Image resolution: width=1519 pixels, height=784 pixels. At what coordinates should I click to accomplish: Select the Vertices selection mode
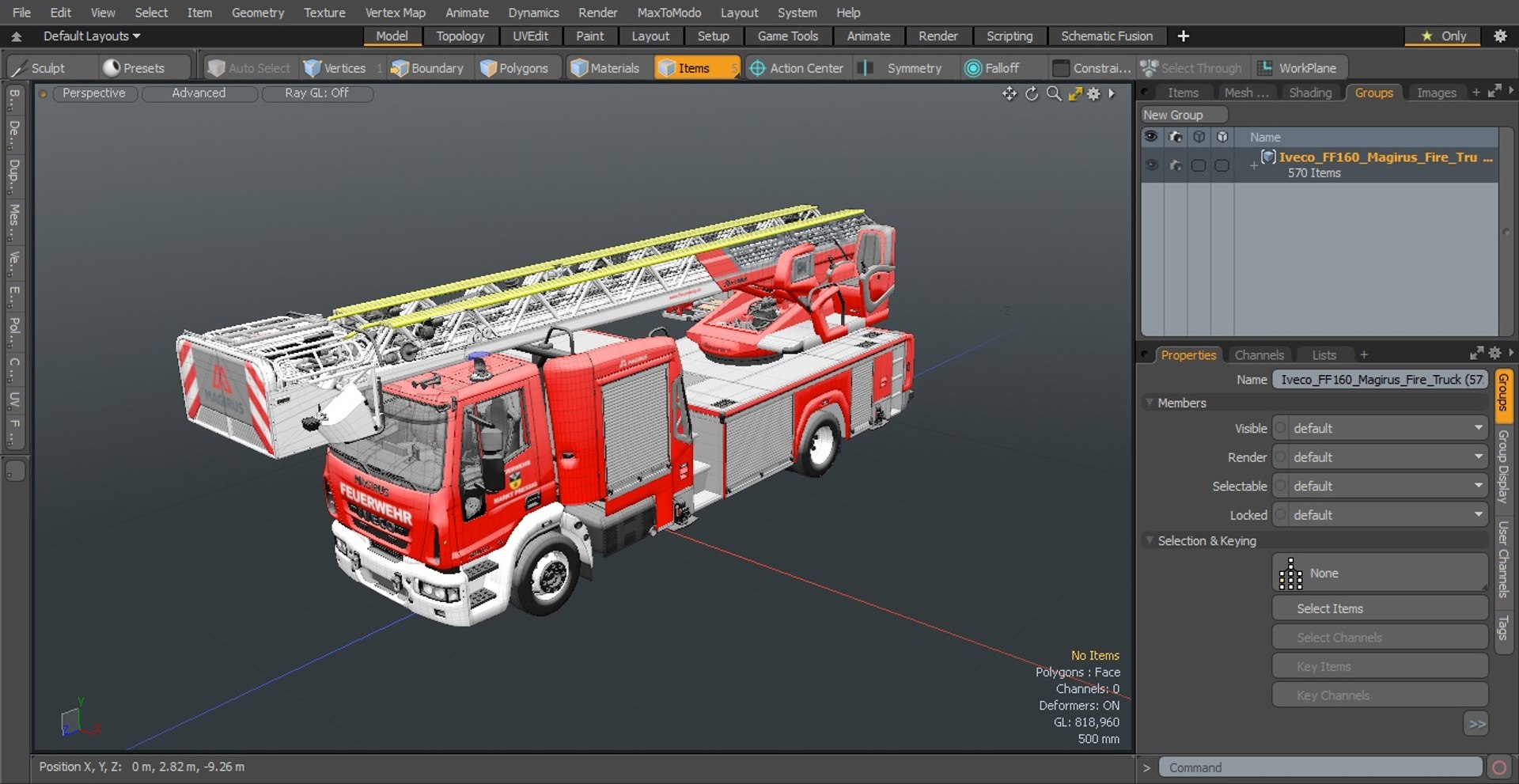(x=335, y=68)
